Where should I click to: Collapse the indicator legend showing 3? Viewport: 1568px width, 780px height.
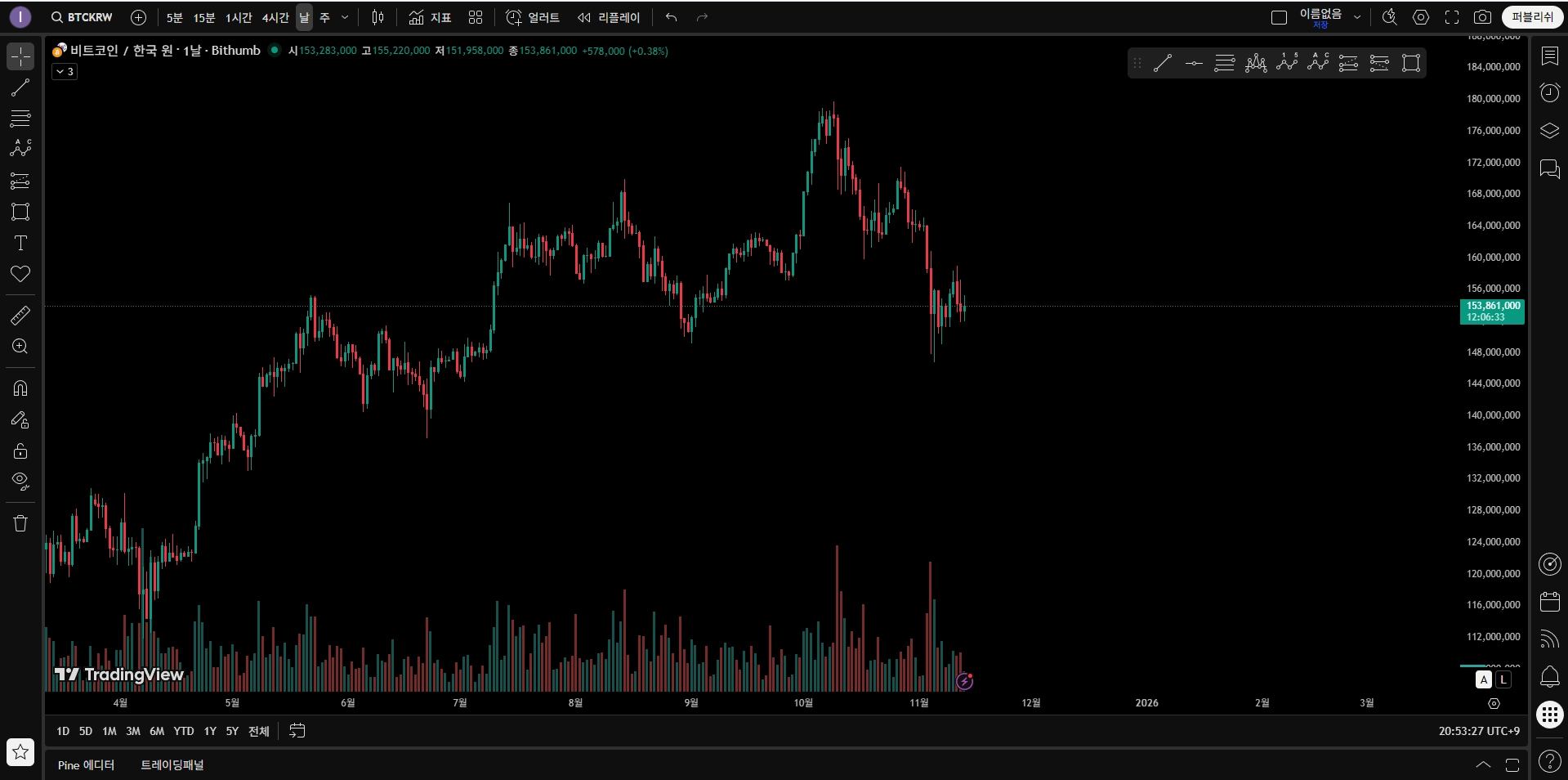pos(65,72)
